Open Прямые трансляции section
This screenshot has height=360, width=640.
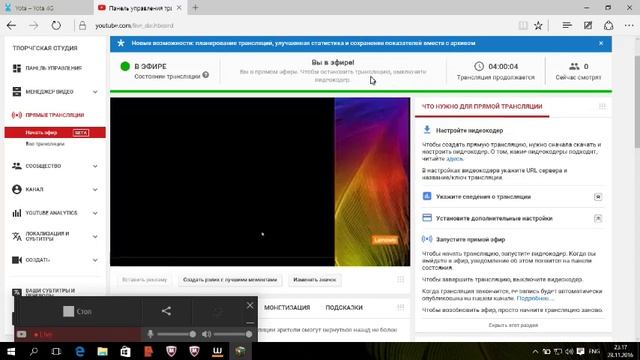click(54, 115)
